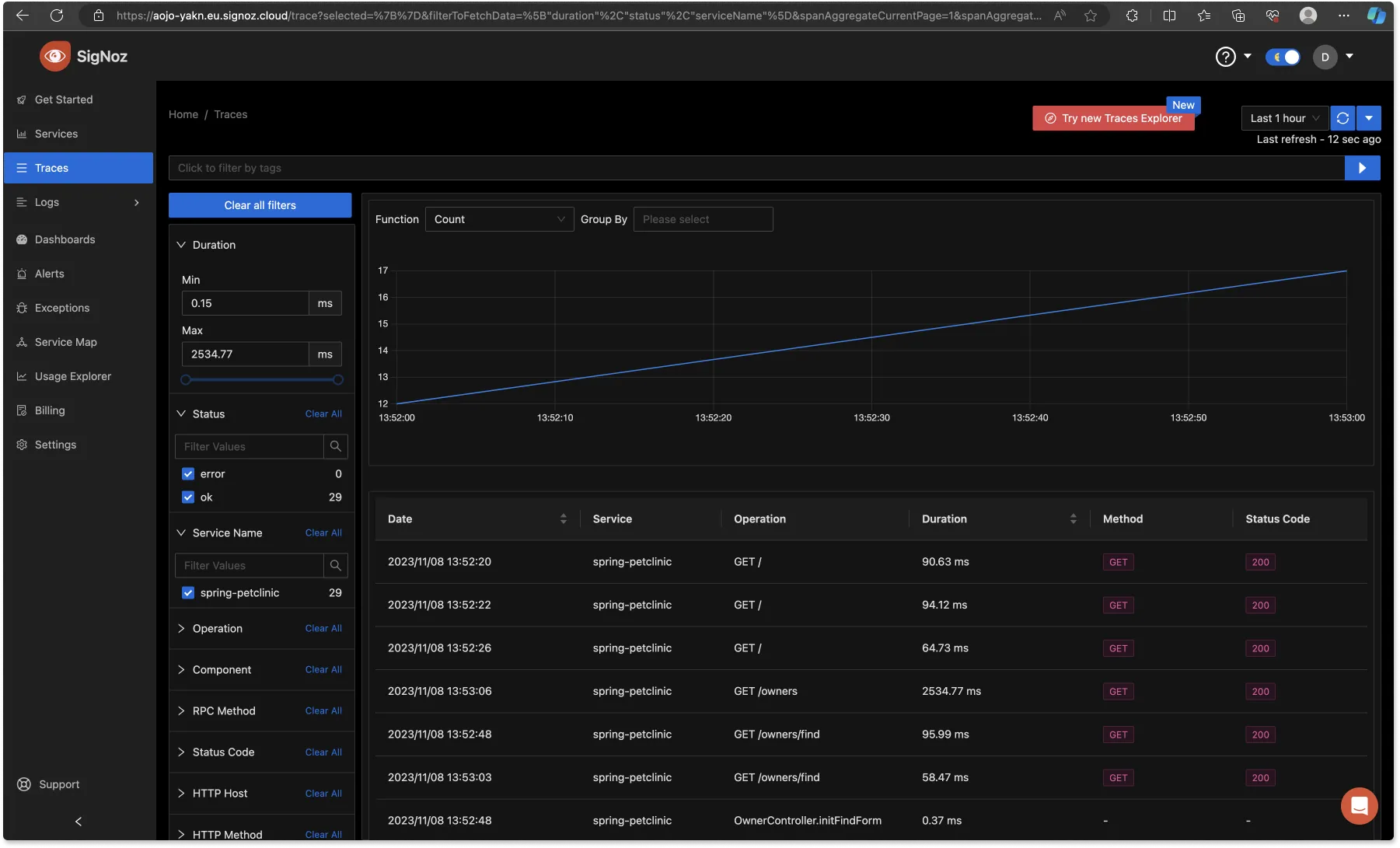
Task: Click the Home breadcrumb link
Action: pos(183,114)
